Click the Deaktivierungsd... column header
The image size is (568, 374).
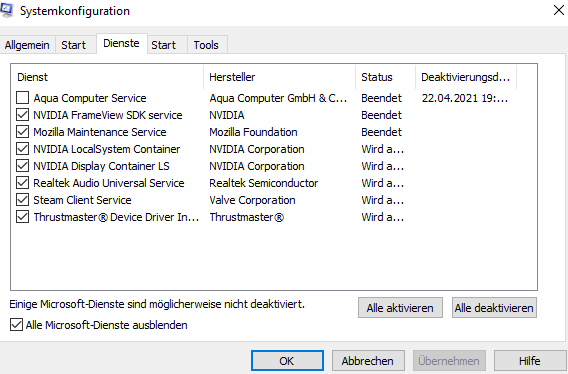(x=466, y=77)
